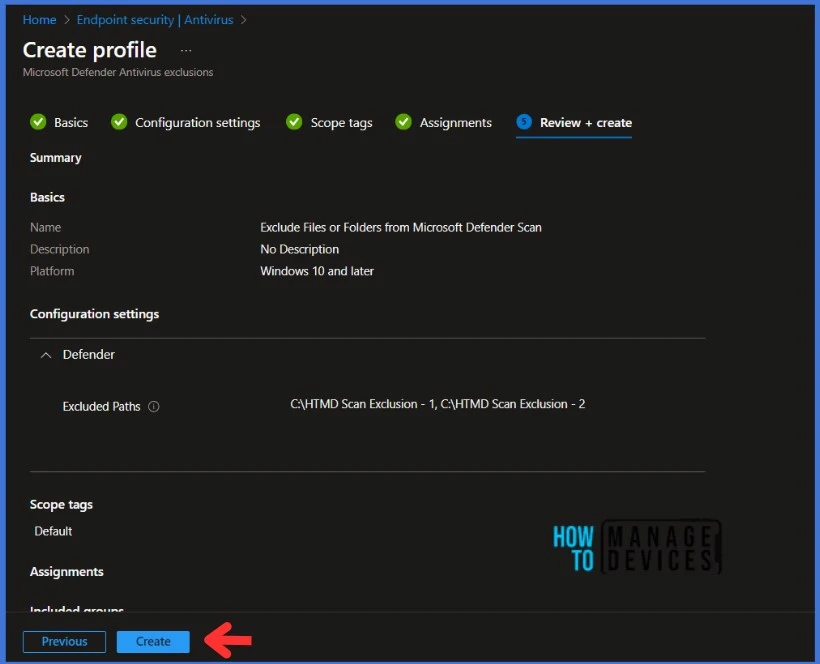Viewport: 820px width, 664px height.
Task: Click the Summary heading
Action: click(55, 158)
